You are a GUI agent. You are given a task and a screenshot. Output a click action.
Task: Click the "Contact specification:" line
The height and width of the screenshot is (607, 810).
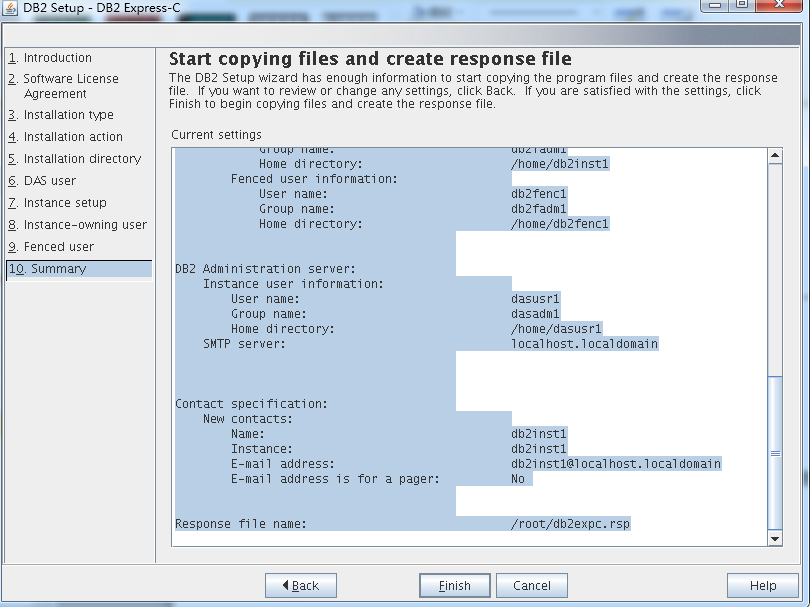252,403
